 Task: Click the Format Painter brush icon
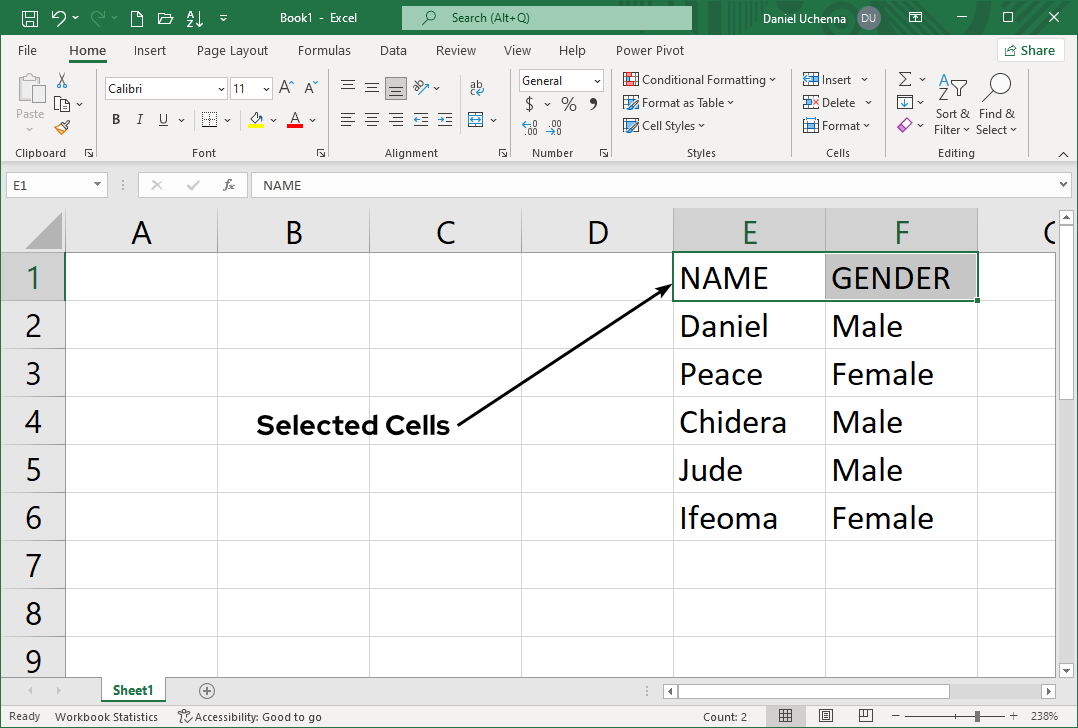click(62, 127)
